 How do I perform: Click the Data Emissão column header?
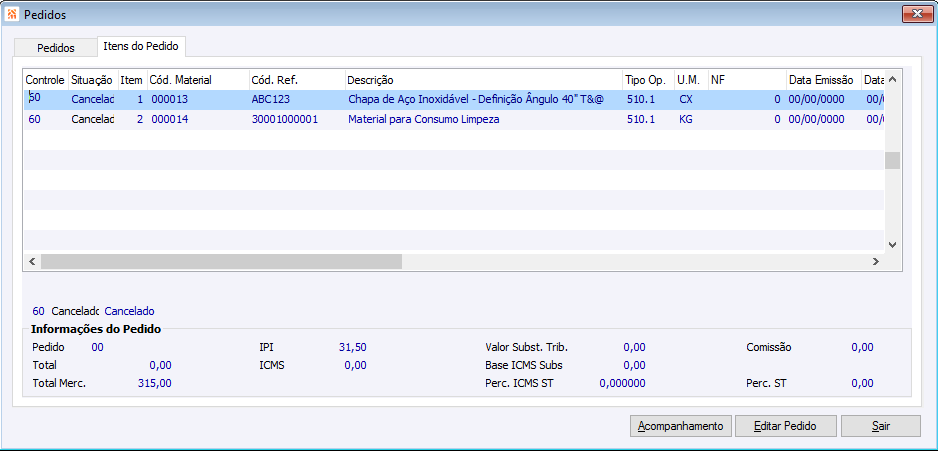pos(821,79)
